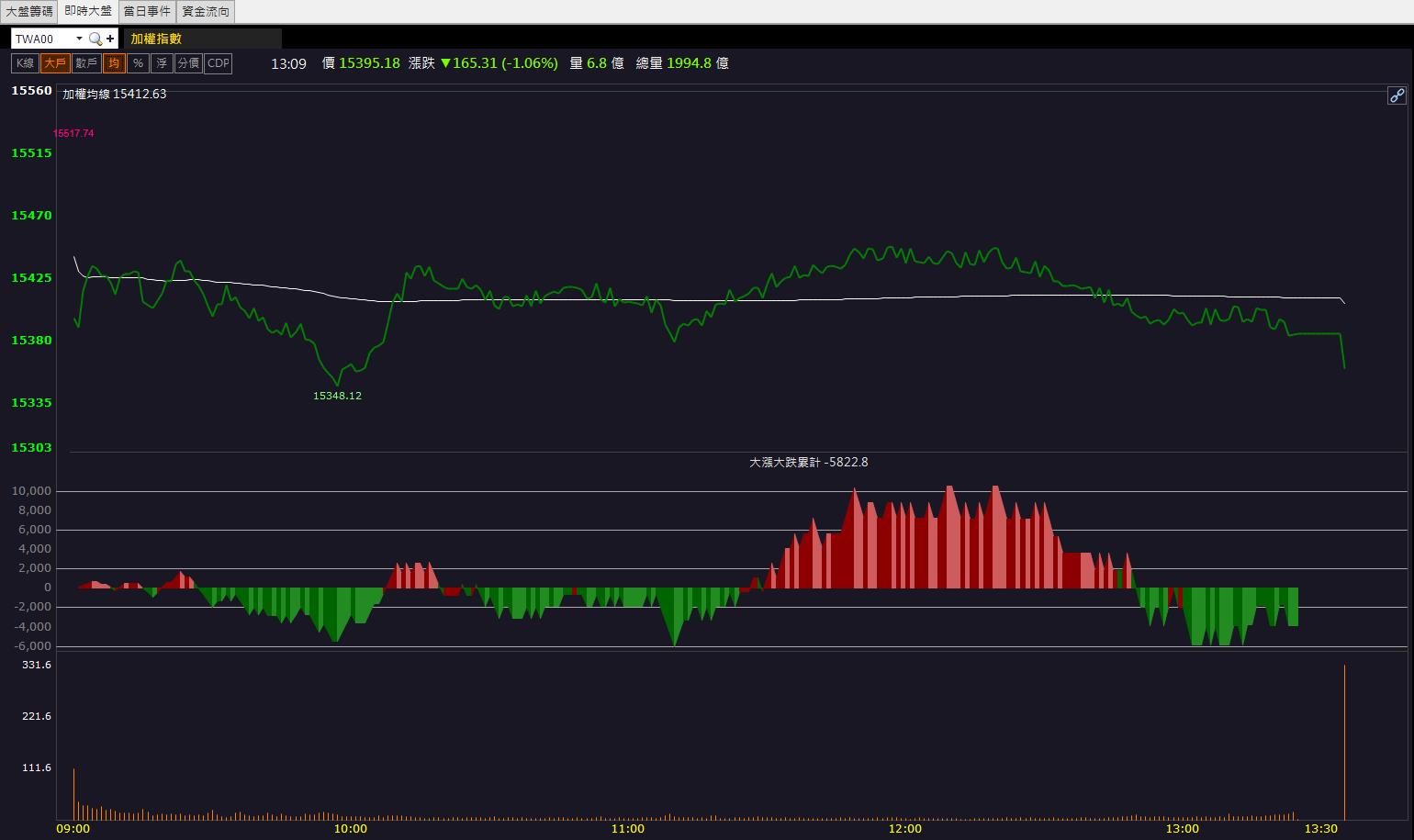
Task: Click the 10:00 time axis label
Action: (x=350, y=829)
